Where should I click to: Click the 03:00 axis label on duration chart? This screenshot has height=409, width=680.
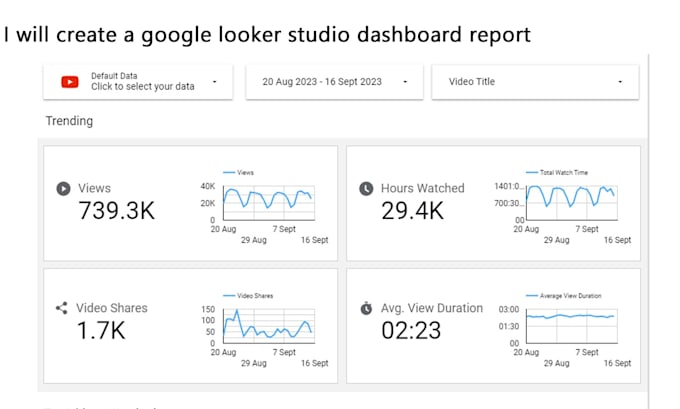[x=509, y=309]
